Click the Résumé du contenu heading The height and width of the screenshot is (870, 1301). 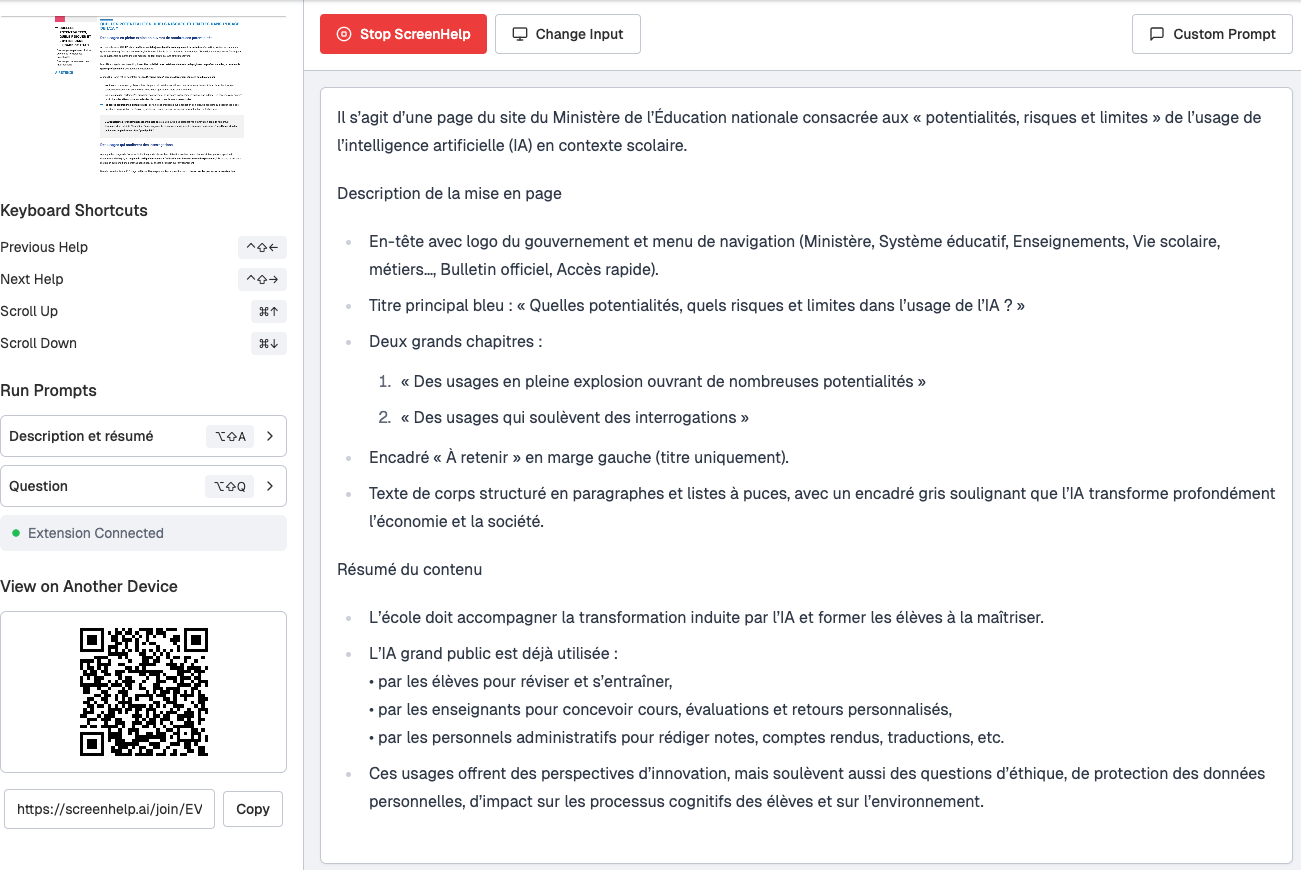coord(409,569)
